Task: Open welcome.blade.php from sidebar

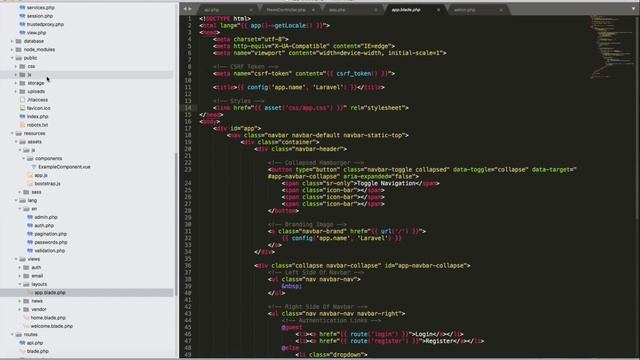Action: [x=51, y=326]
